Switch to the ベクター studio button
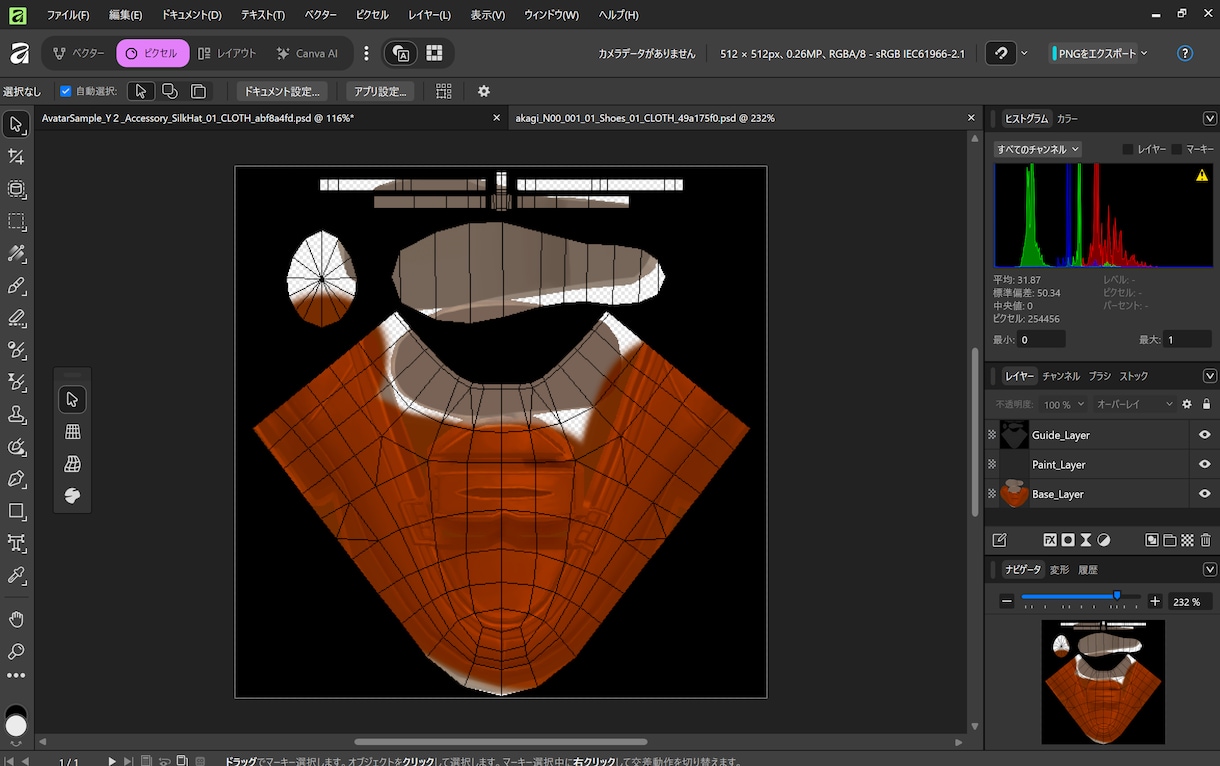The image size is (1220, 766). pos(79,53)
